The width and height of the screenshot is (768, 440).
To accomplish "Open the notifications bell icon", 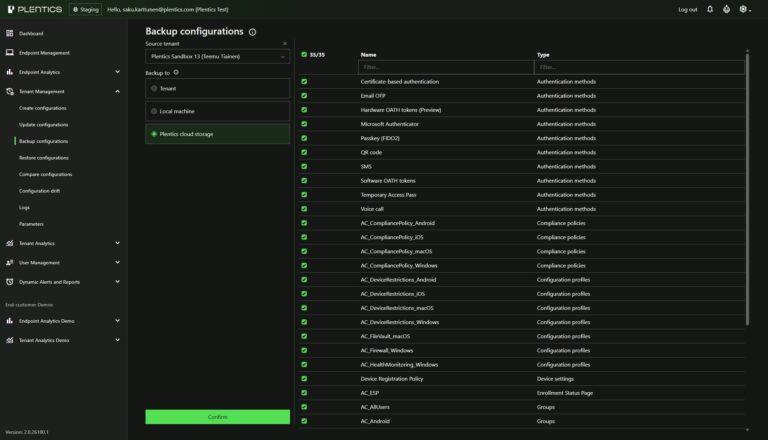I will tap(710, 9).
